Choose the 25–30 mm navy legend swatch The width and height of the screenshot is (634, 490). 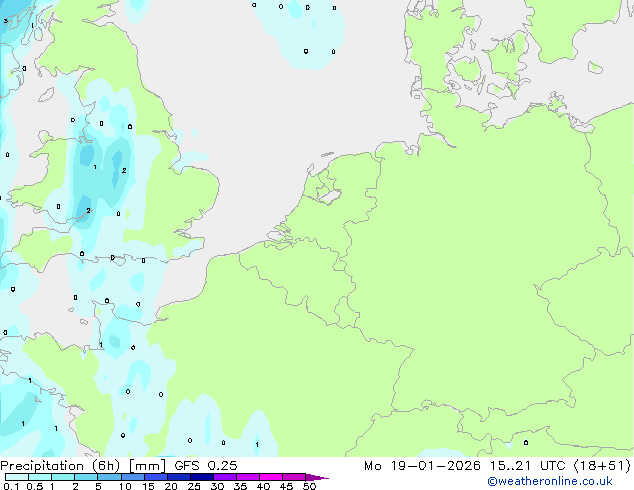(201, 477)
